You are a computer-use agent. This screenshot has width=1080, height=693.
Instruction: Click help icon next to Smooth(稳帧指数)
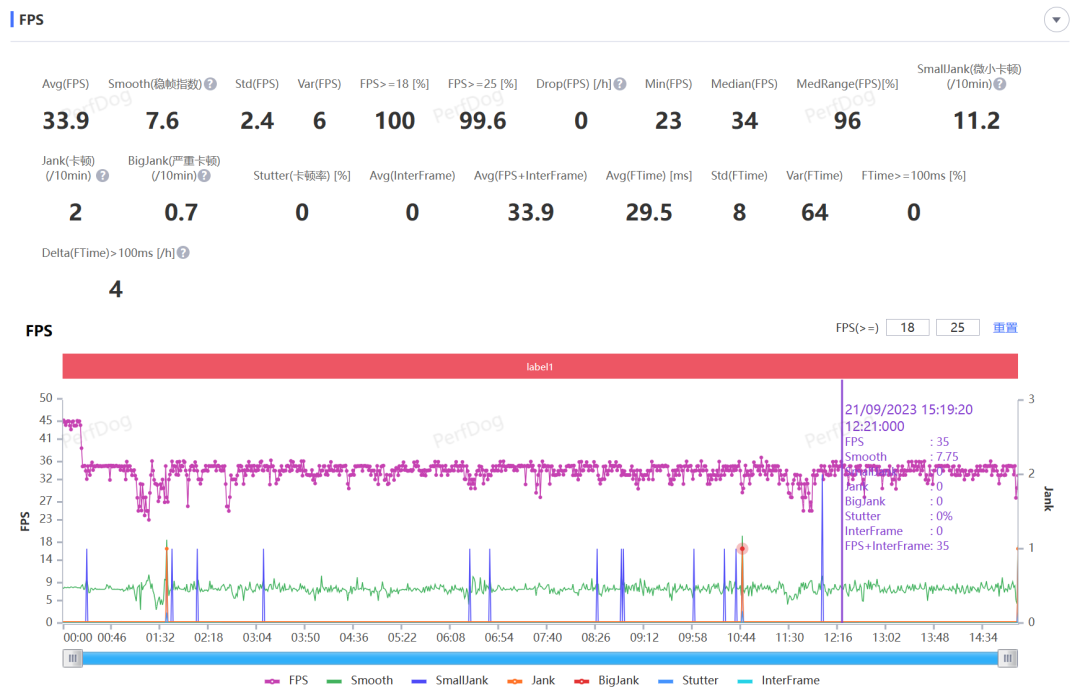[211, 85]
